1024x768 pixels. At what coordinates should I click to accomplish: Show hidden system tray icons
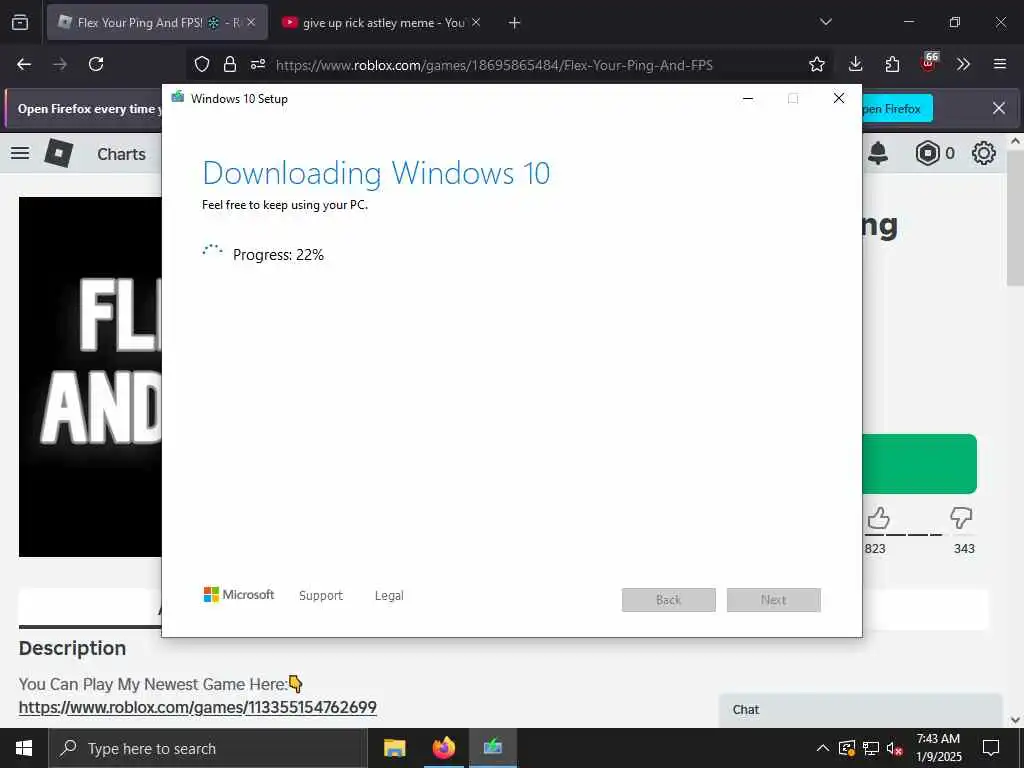(823, 748)
